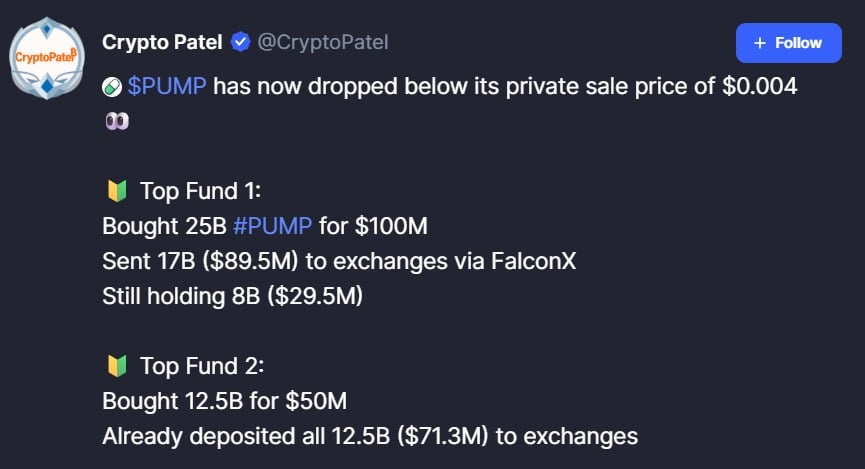Click the $0.004 private sale price text
Image resolution: width=865 pixels, height=469 pixels.
759,87
